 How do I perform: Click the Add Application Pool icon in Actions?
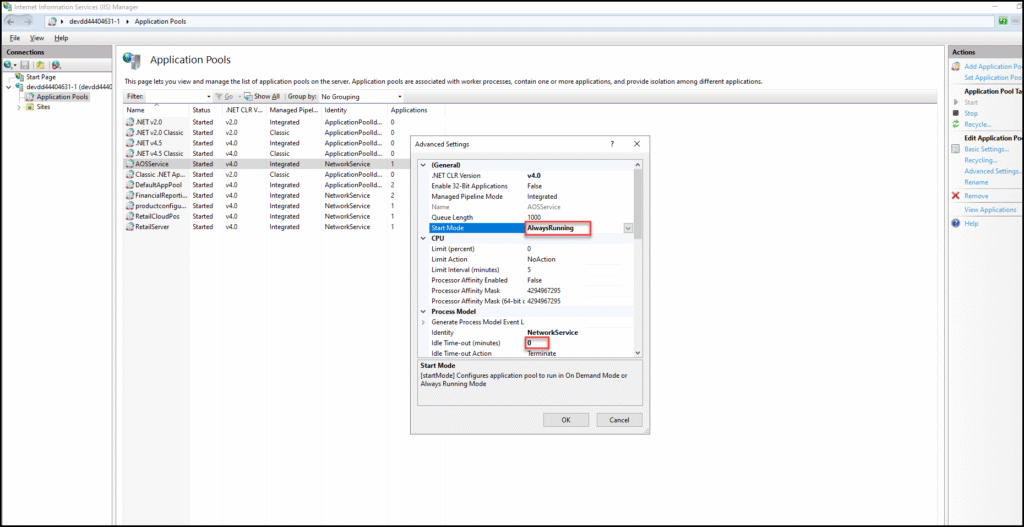956,67
